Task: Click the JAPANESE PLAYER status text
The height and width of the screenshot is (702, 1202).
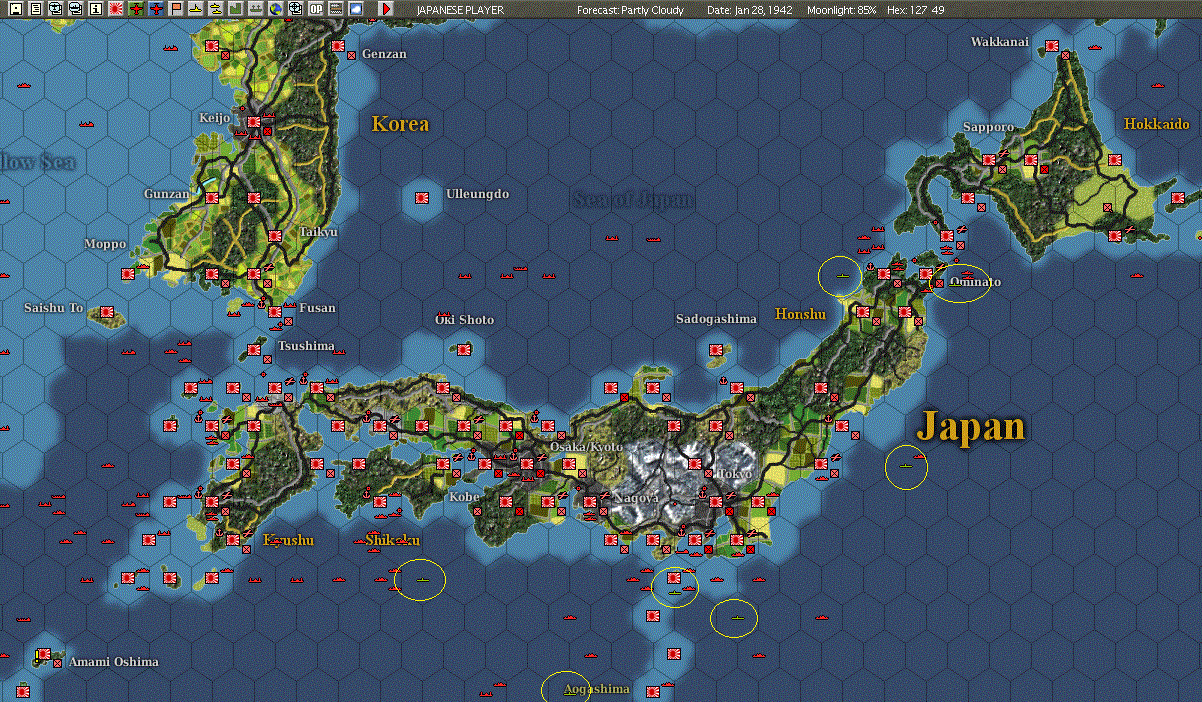Action: pos(460,10)
